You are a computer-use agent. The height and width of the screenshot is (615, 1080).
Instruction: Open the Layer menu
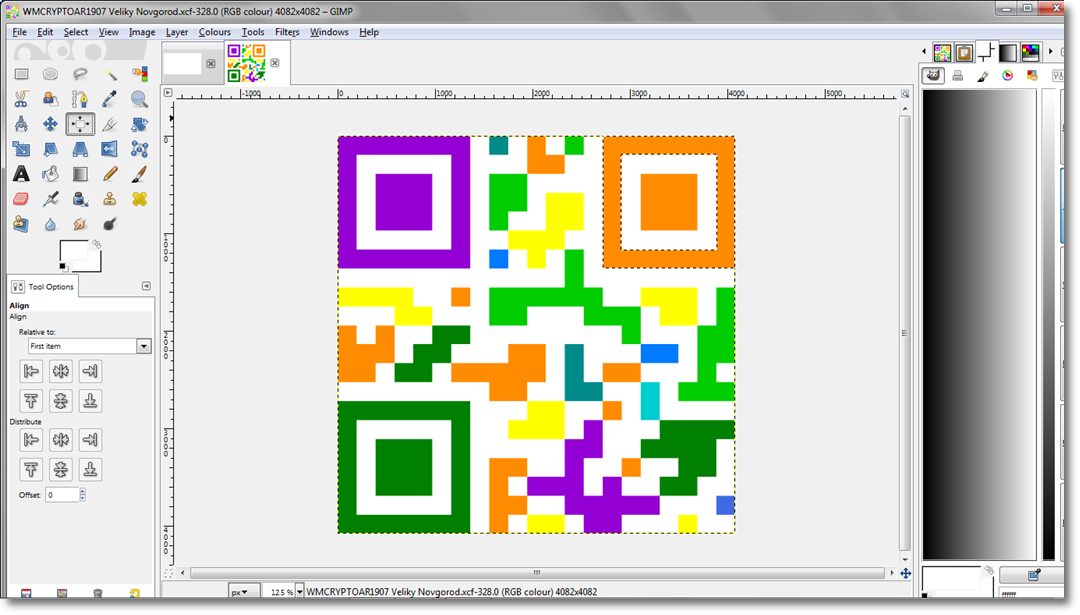click(176, 32)
